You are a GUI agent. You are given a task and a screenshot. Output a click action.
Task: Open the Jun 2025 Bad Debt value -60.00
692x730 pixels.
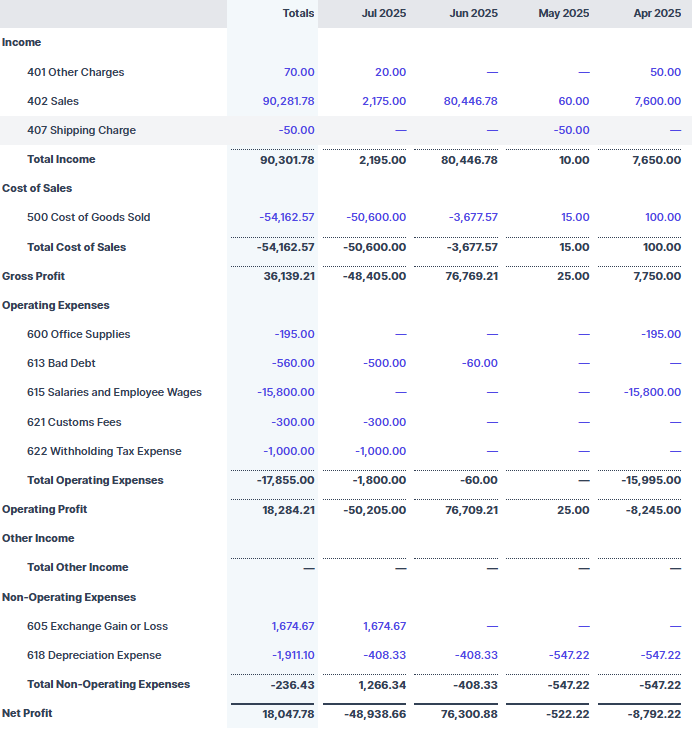[x=479, y=363]
